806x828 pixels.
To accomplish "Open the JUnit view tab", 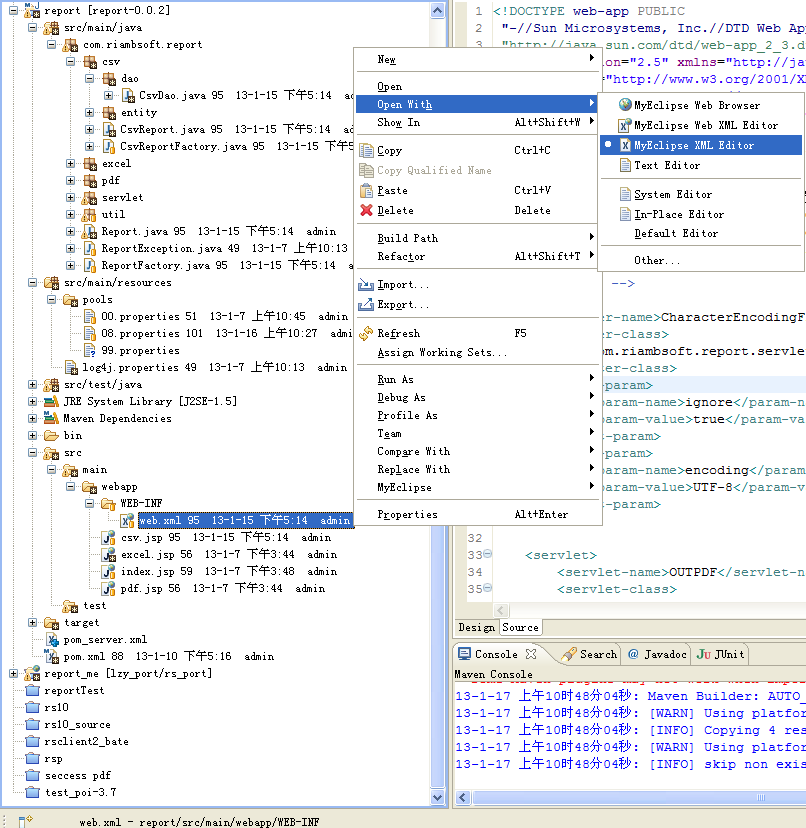I will pyautogui.click(x=720, y=654).
